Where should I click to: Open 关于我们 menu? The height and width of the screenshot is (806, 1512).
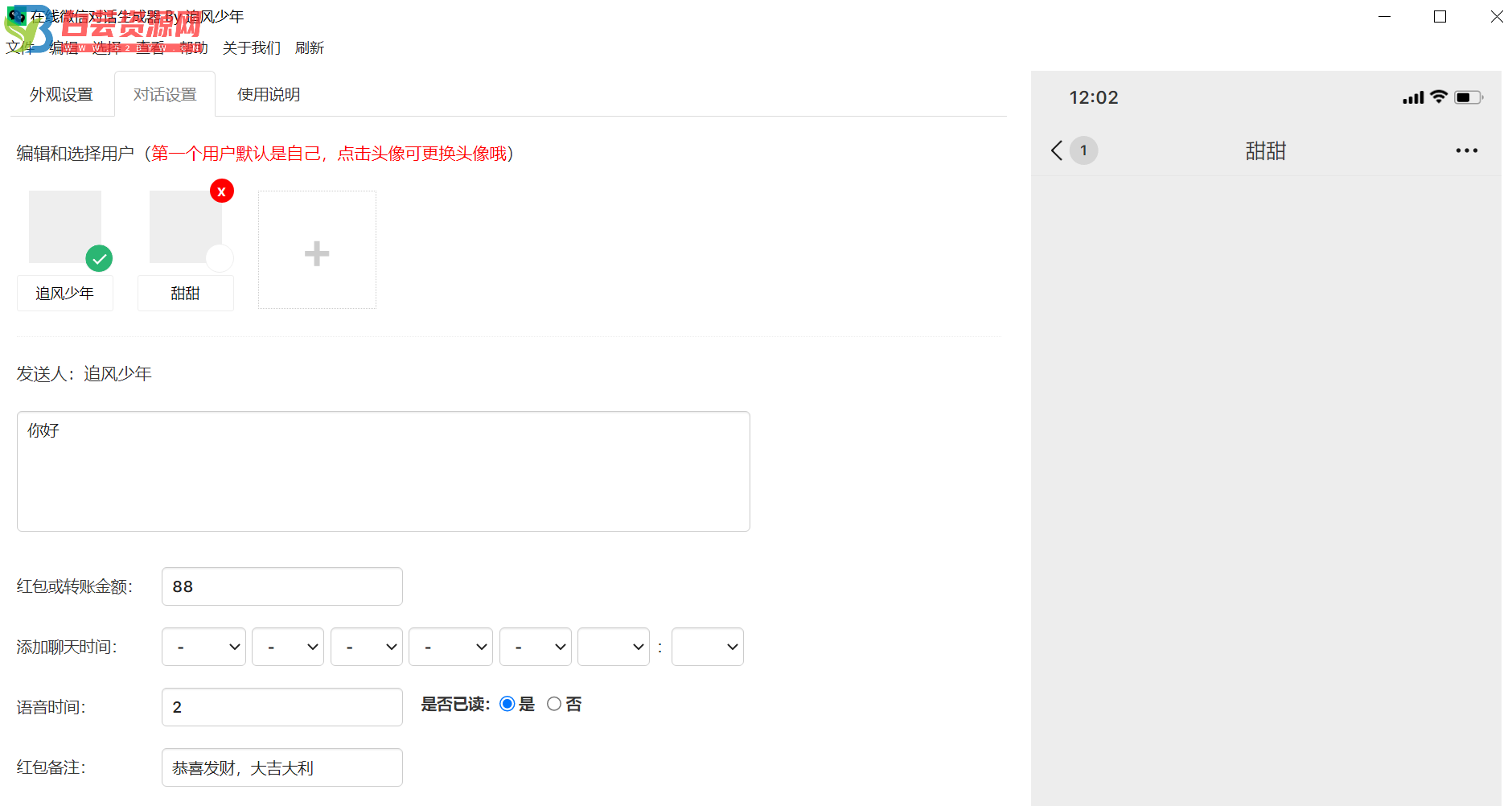tap(252, 48)
